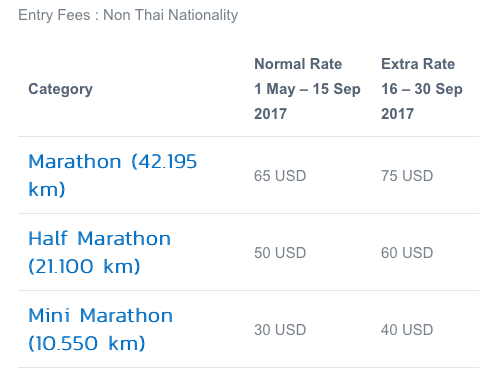The width and height of the screenshot is (485, 385).
Task: Click the (21.100 km) link text
Action: click(84, 266)
